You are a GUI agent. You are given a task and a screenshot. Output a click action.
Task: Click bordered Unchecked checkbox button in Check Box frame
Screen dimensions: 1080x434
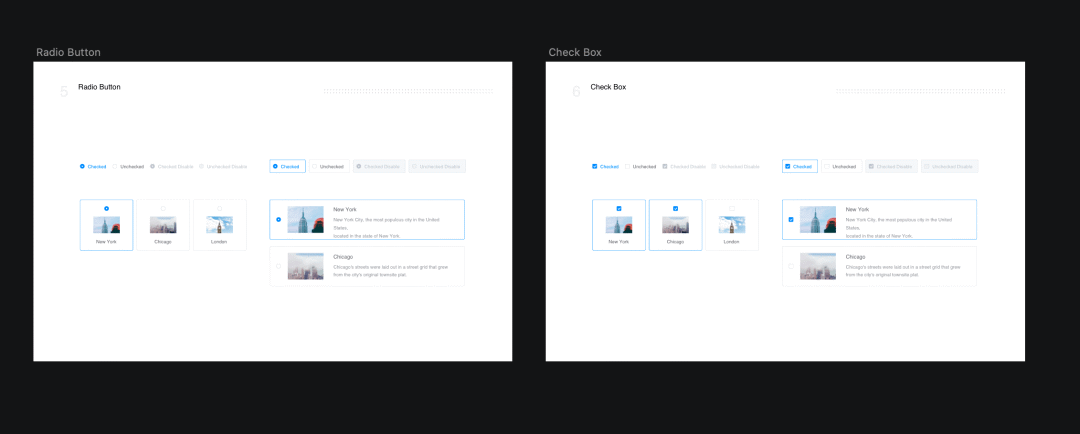tap(842, 166)
